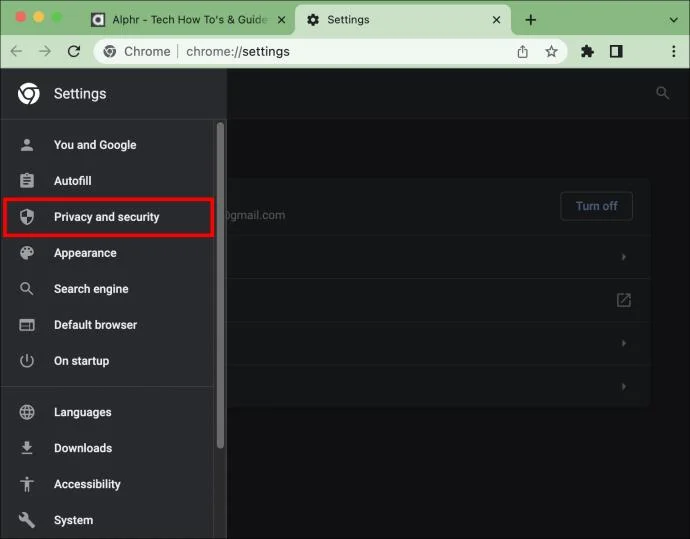Open the Appearance settings section
This screenshot has height=539, width=690.
[85, 253]
